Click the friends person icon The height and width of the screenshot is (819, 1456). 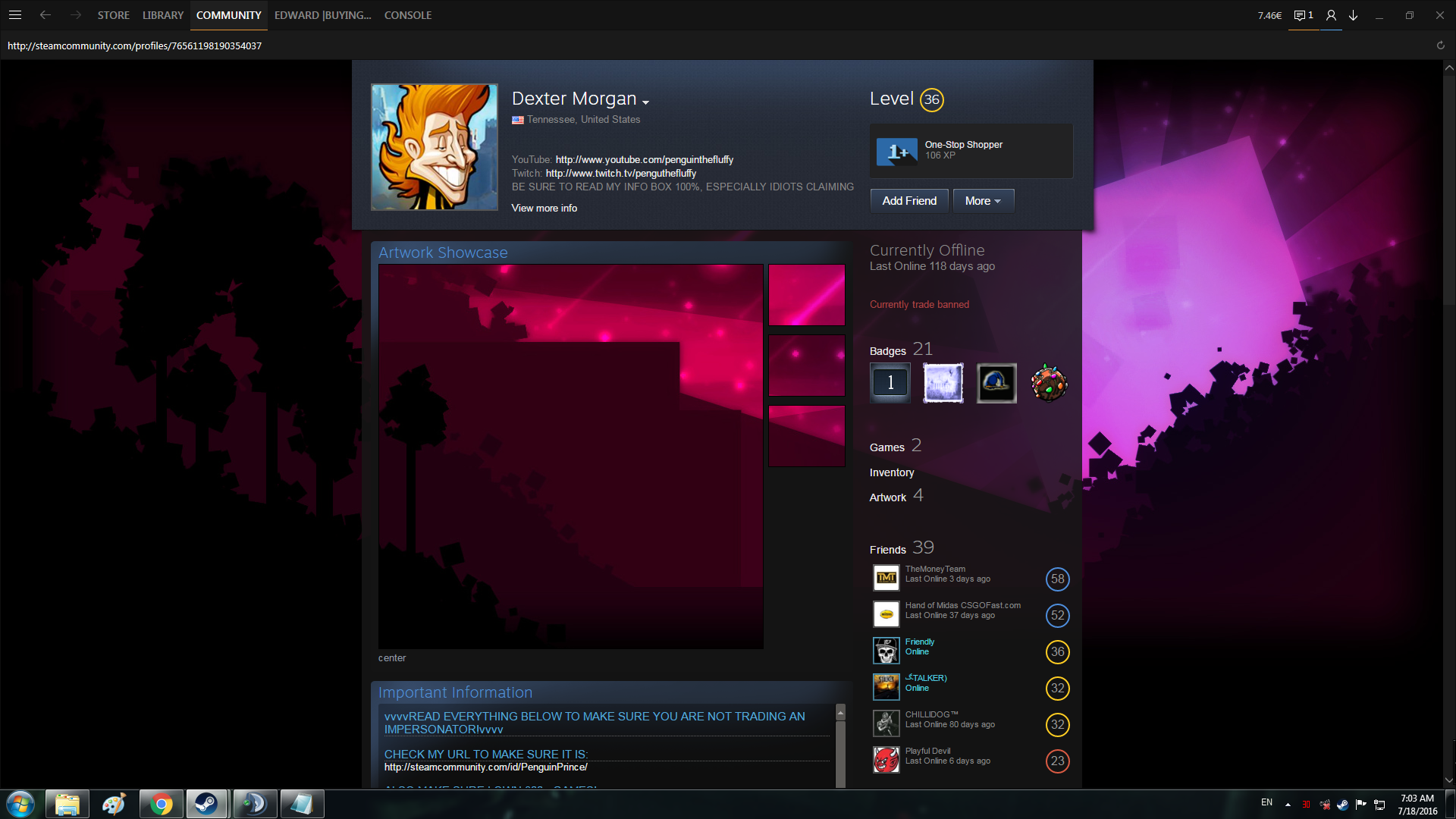pyautogui.click(x=1331, y=15)
